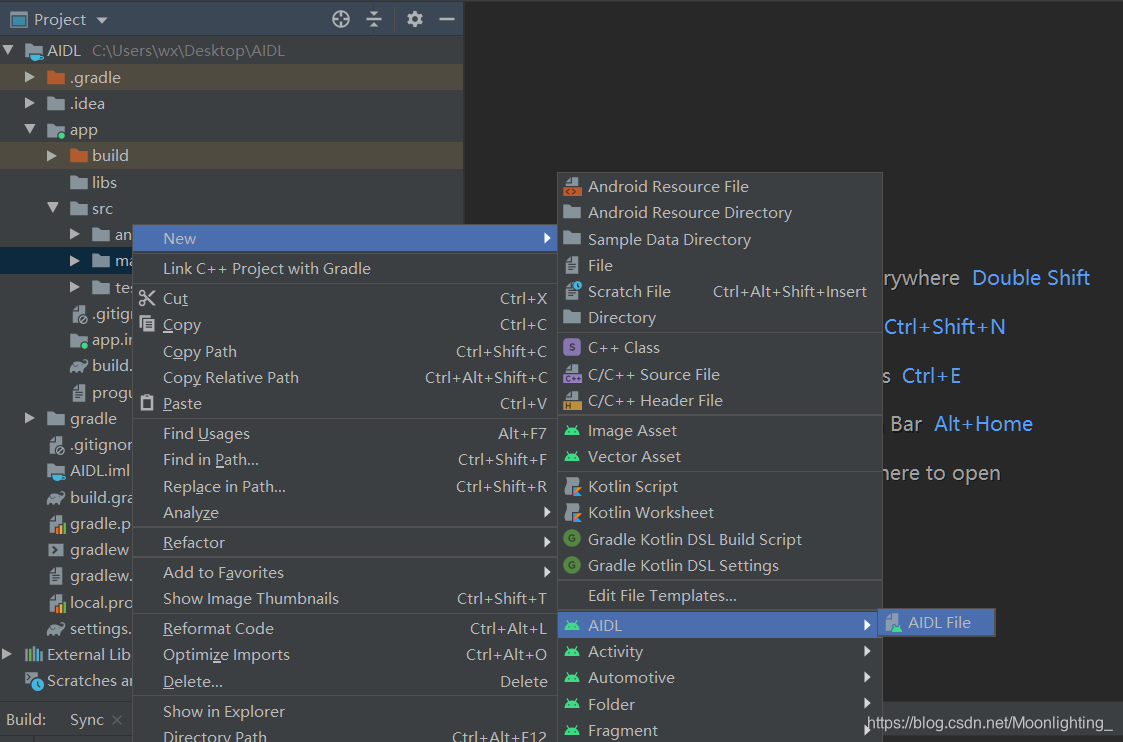Click the locate/select opened file target icon

(x=341, y=19)
